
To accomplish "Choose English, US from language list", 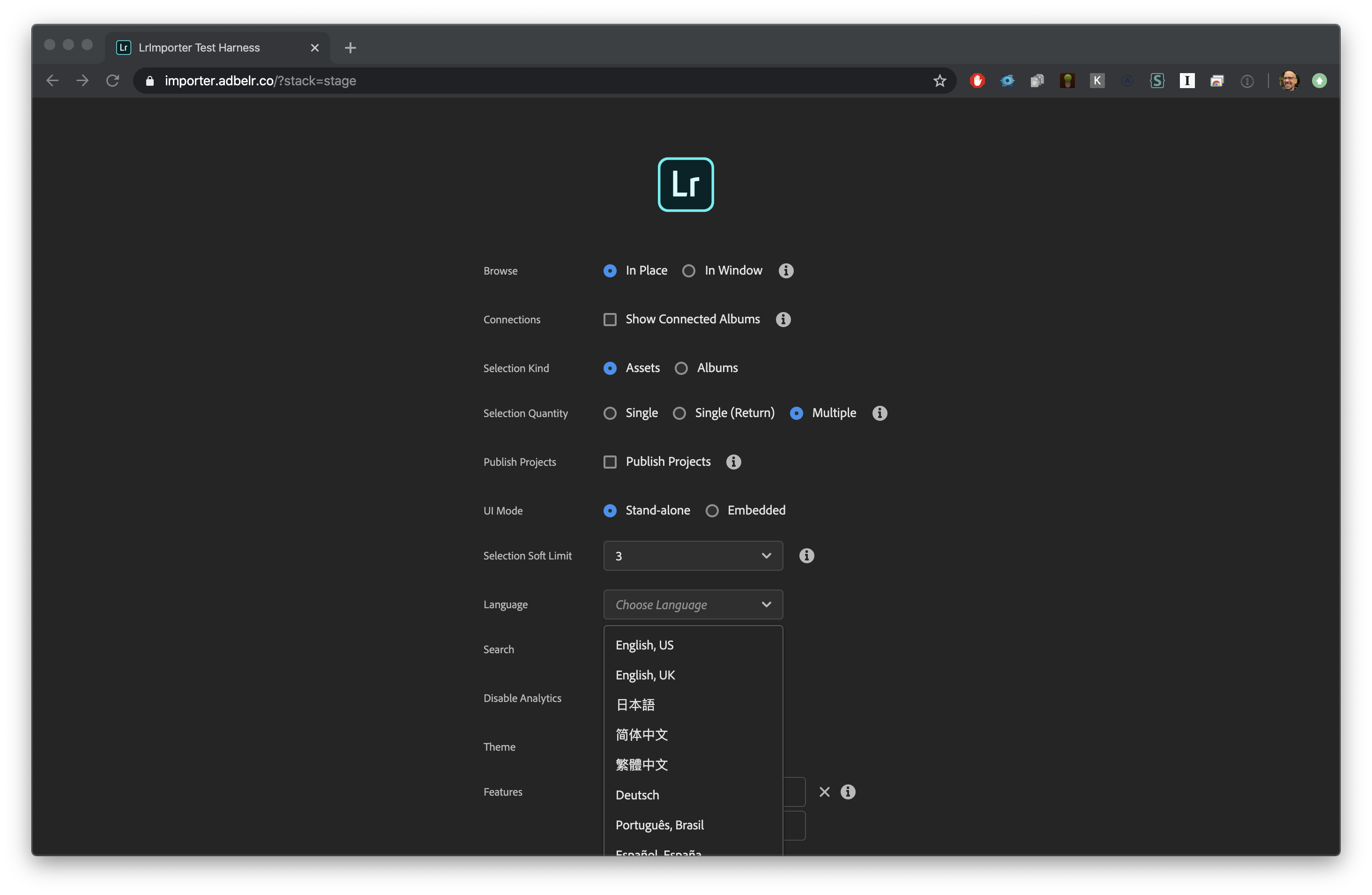I will tap(693, 645).
